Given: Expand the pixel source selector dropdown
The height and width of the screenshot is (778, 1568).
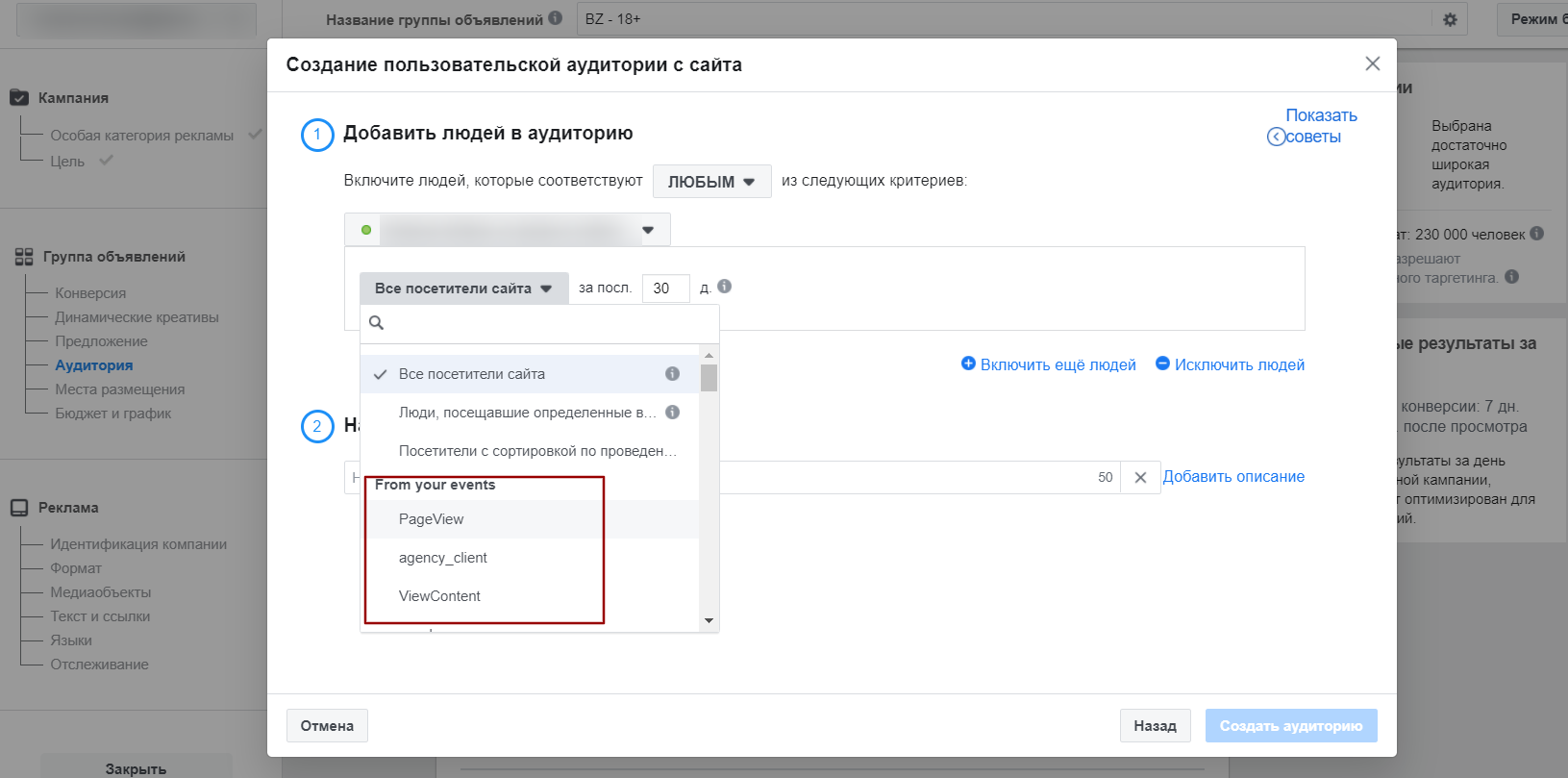Looking at the screenshot, I should pyautogui.click(x=647, y=230).
